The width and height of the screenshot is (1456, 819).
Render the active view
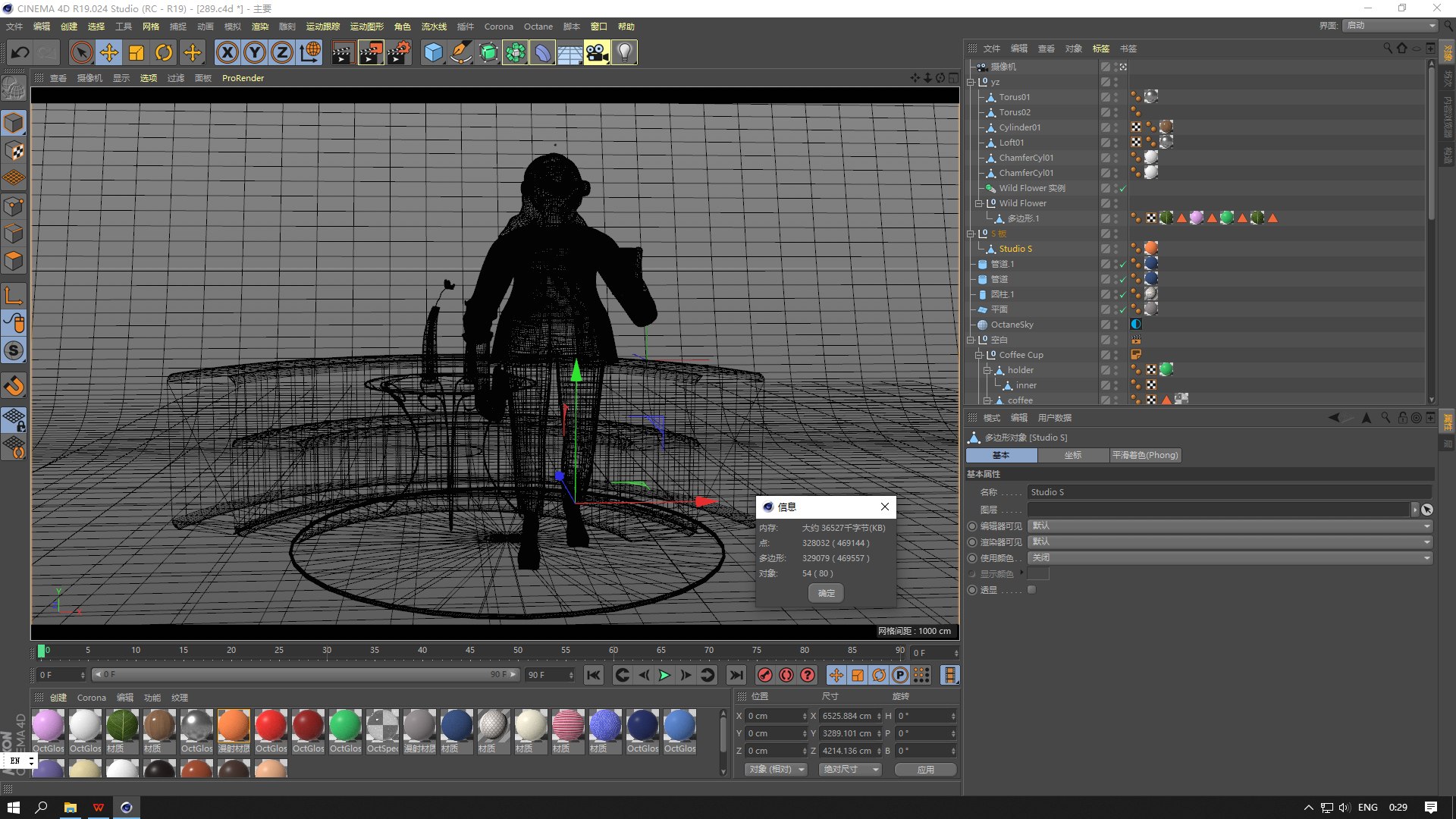pos(343,52)
